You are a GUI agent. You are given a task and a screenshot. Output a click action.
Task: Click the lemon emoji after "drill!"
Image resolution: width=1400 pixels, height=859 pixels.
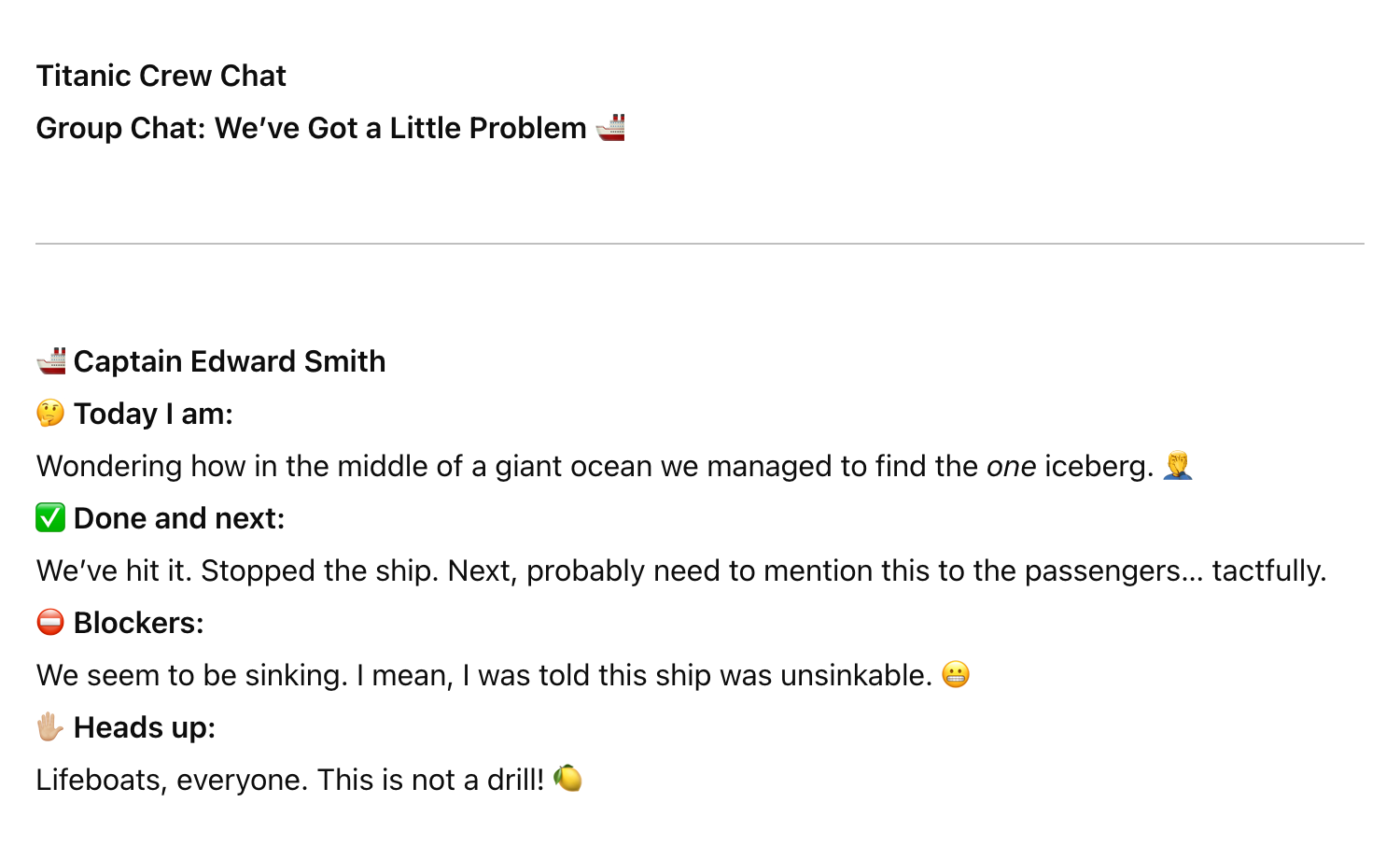[567, 779]
